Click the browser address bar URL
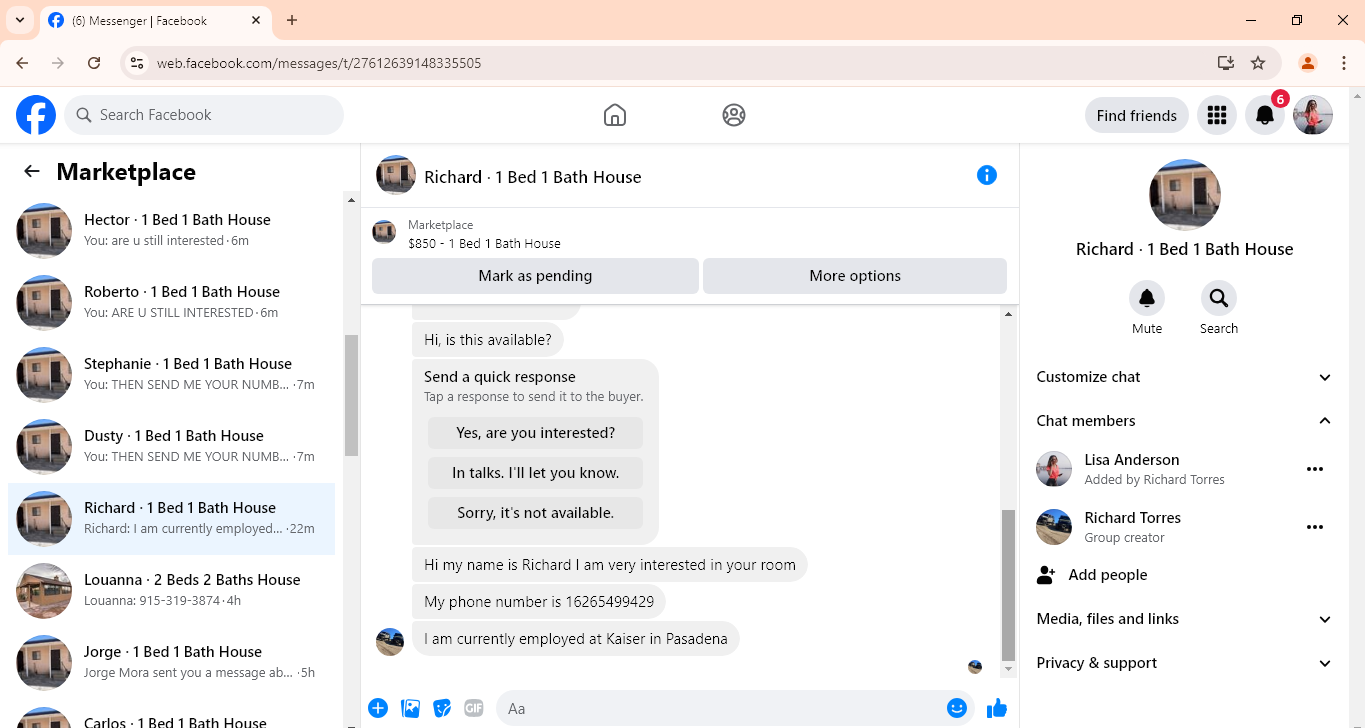The height and width of the screenshot is (728, 1365). click(x=319, y=63)
